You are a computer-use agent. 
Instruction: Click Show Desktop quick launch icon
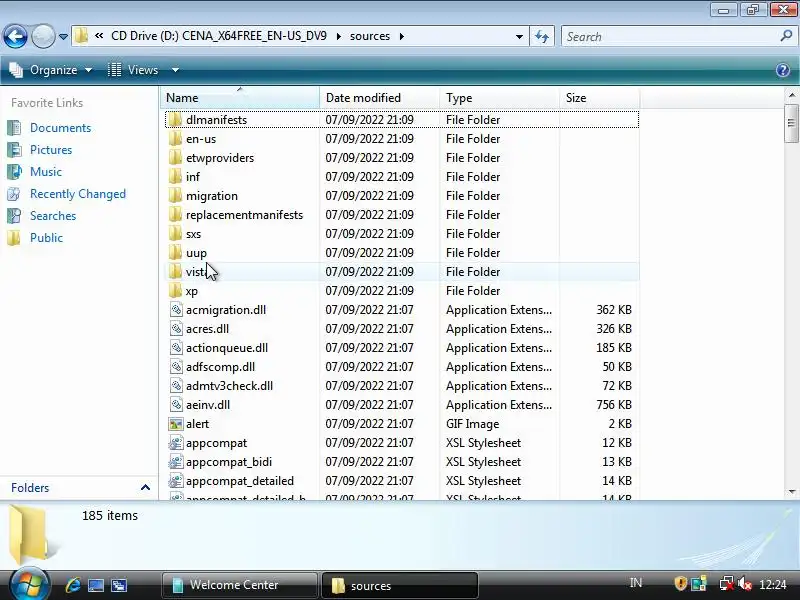point(95,585)
